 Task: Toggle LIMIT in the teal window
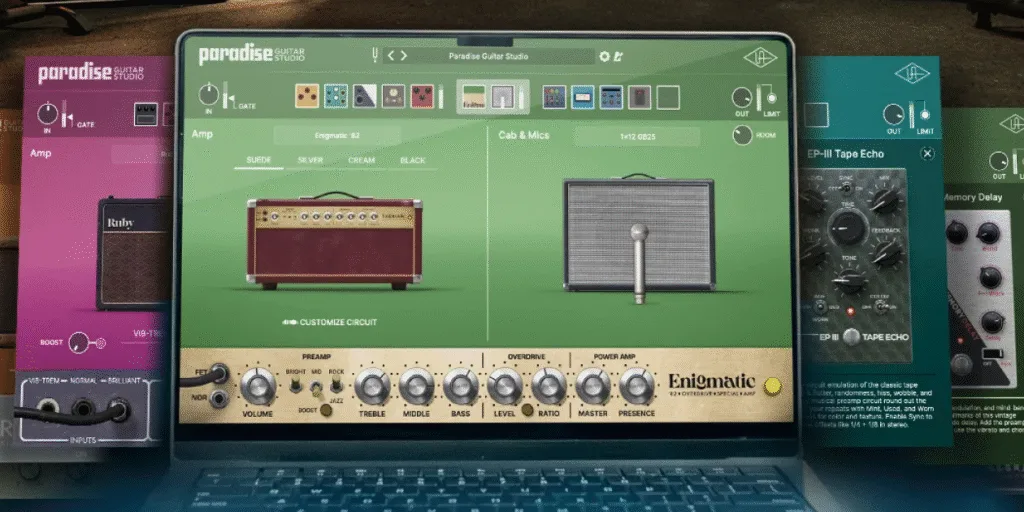[x=925, y=114]
